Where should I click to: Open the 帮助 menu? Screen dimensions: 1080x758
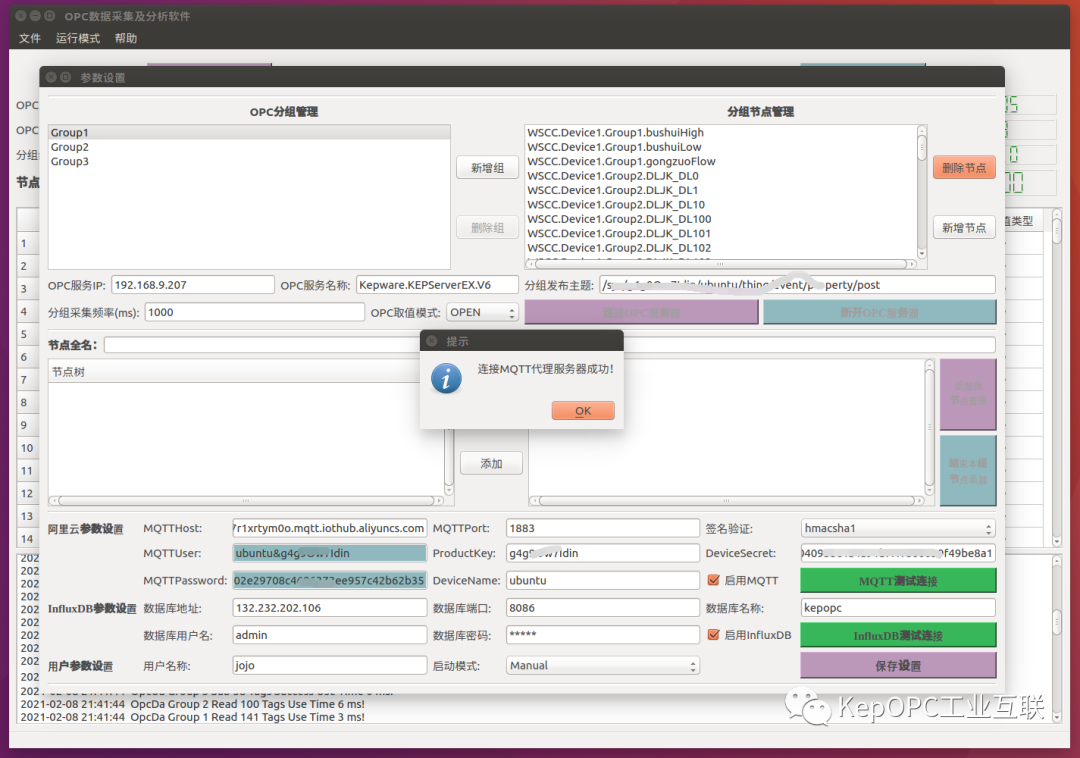tap(126, 39)
